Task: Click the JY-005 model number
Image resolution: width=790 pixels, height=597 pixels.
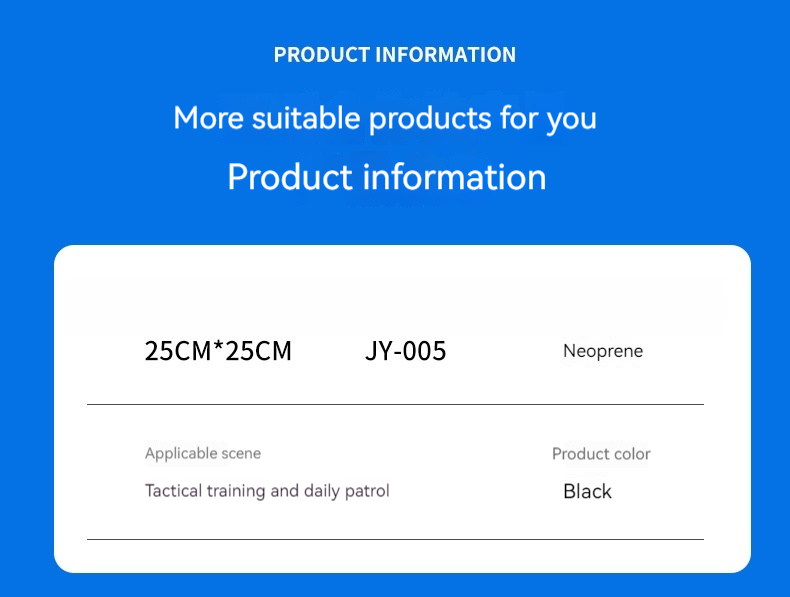Action: (405, 351)
